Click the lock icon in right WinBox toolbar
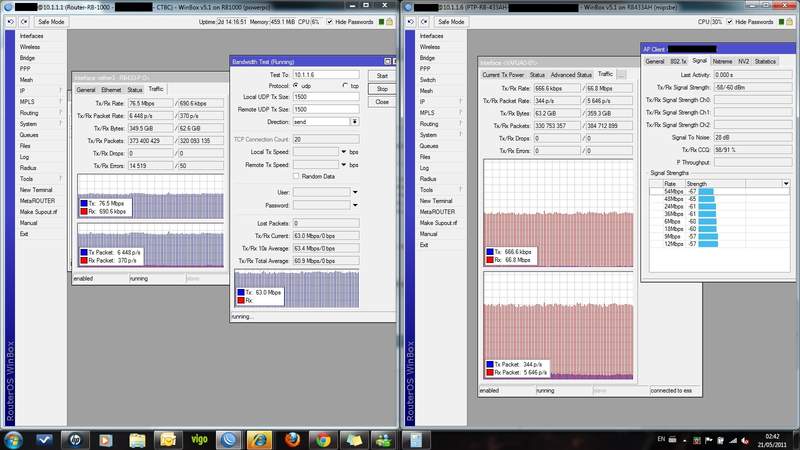The width and height of the screenshot is (800, 450). (x=790, y=22)
